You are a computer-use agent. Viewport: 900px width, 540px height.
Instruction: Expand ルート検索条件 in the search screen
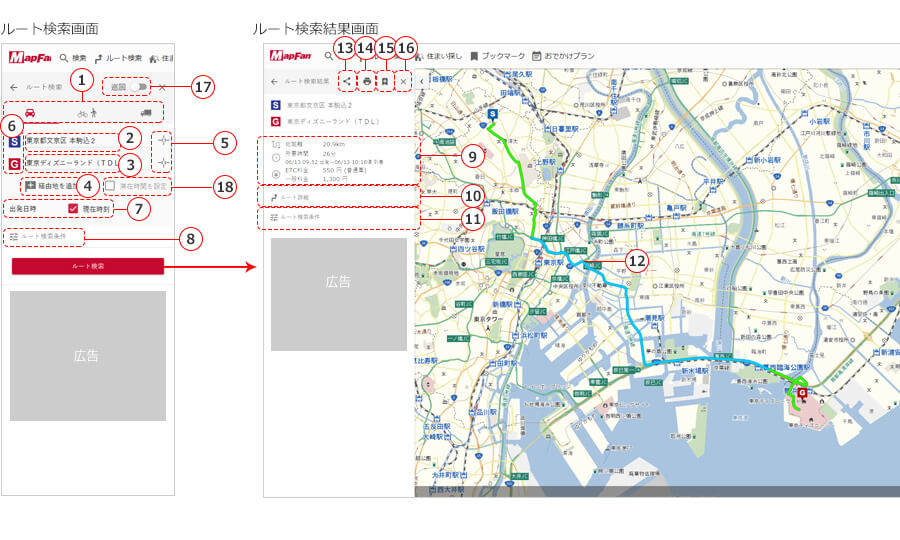click(44, 236)
